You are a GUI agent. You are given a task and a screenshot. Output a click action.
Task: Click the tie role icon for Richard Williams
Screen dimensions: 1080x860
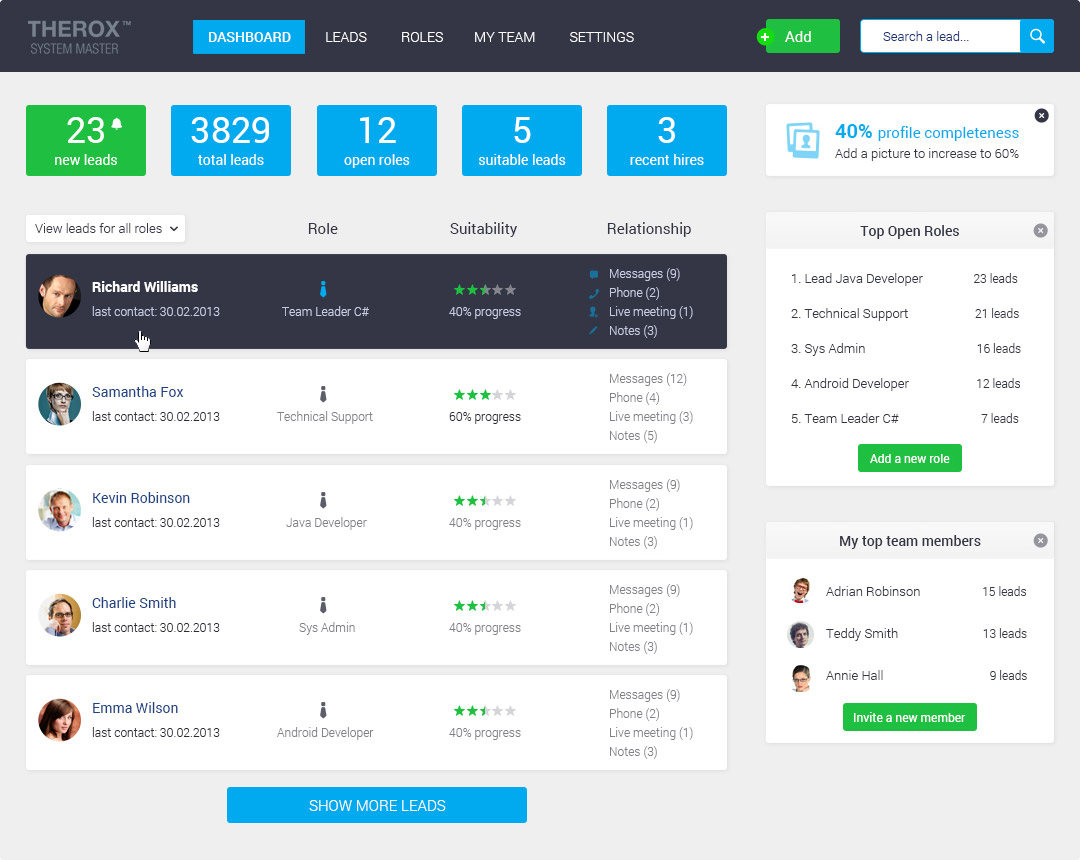click(x=323, y=289)
